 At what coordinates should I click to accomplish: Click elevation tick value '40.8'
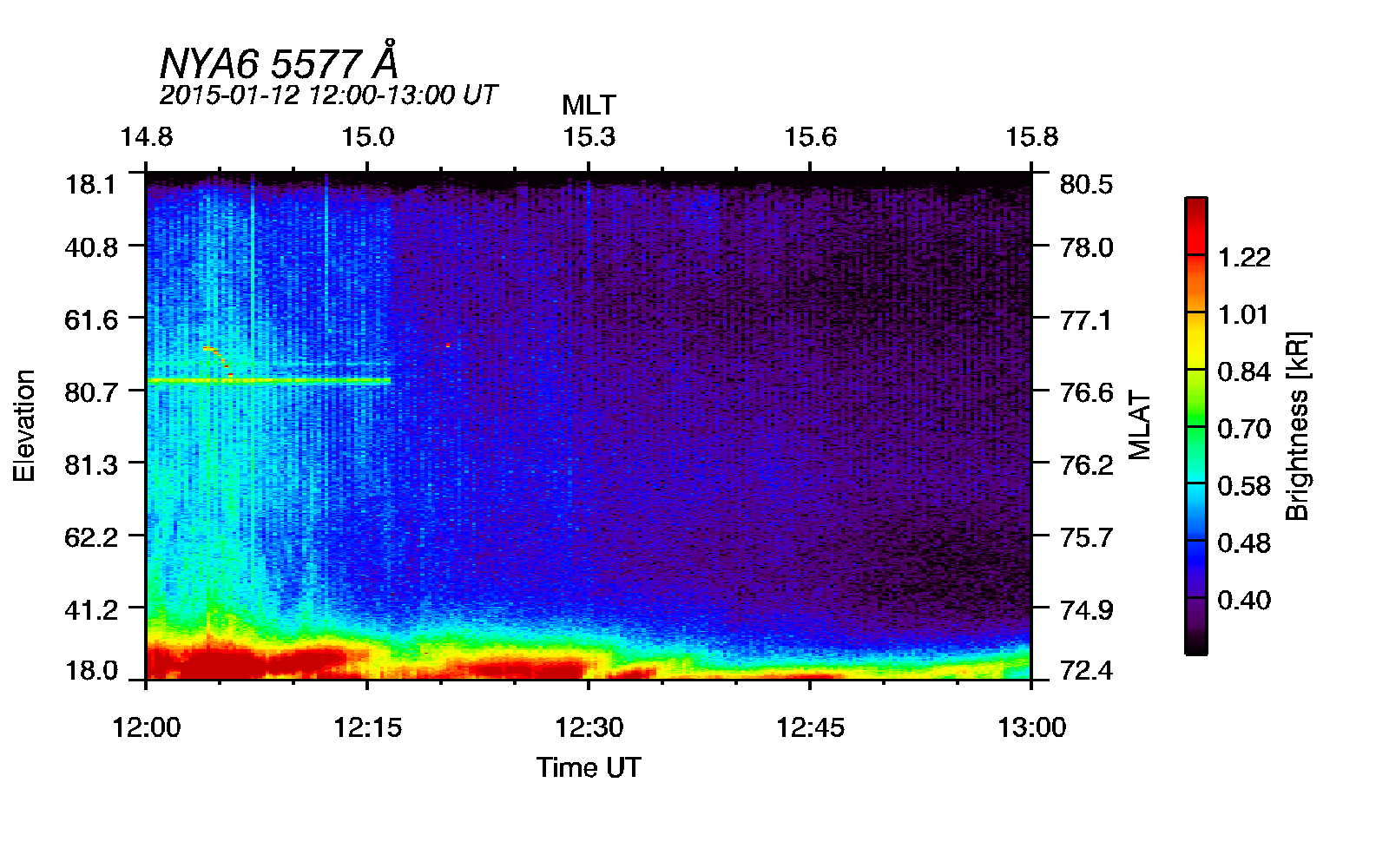[91, 247]
